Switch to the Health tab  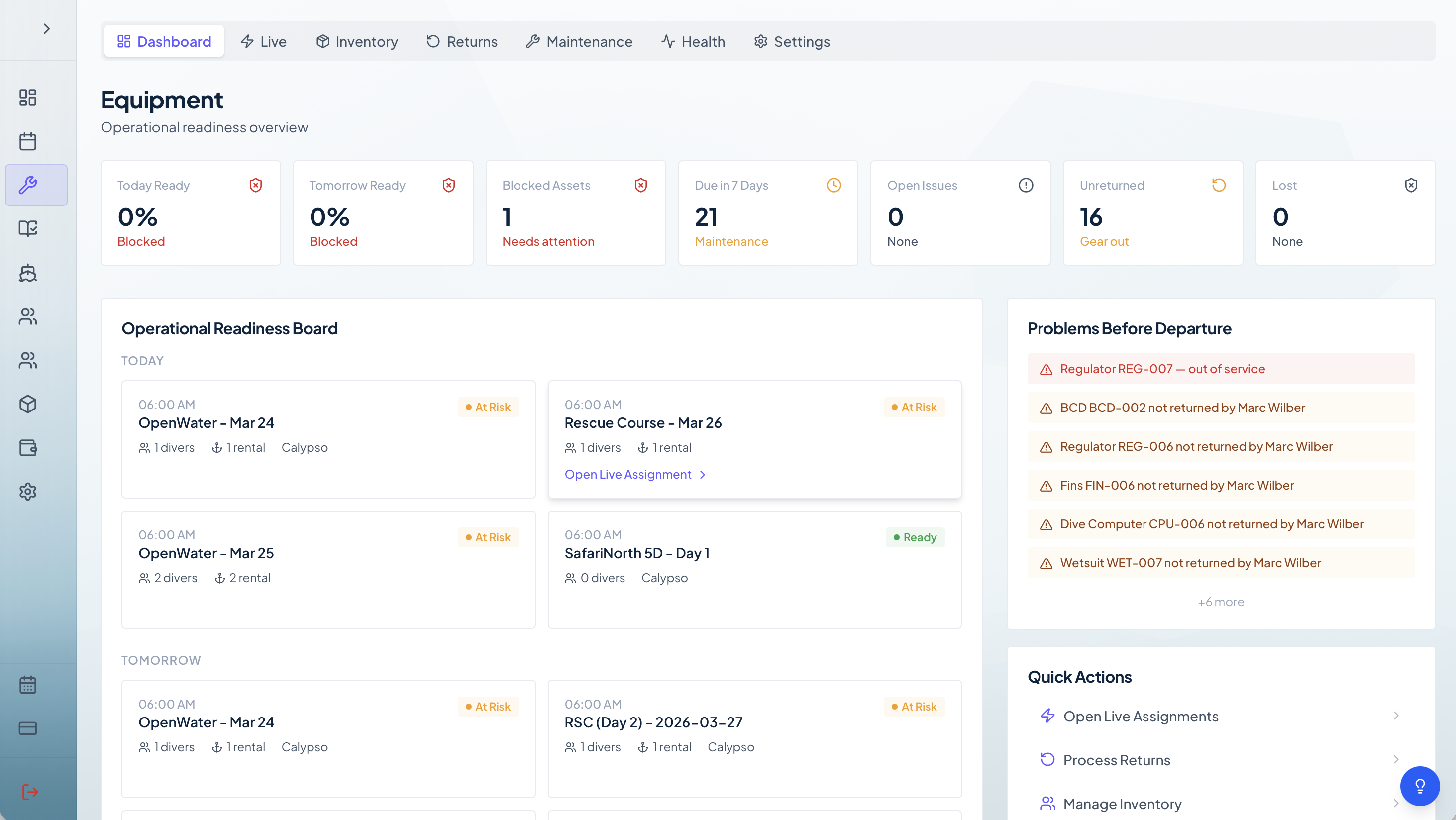pyautogui.click(x=693, y=41)
